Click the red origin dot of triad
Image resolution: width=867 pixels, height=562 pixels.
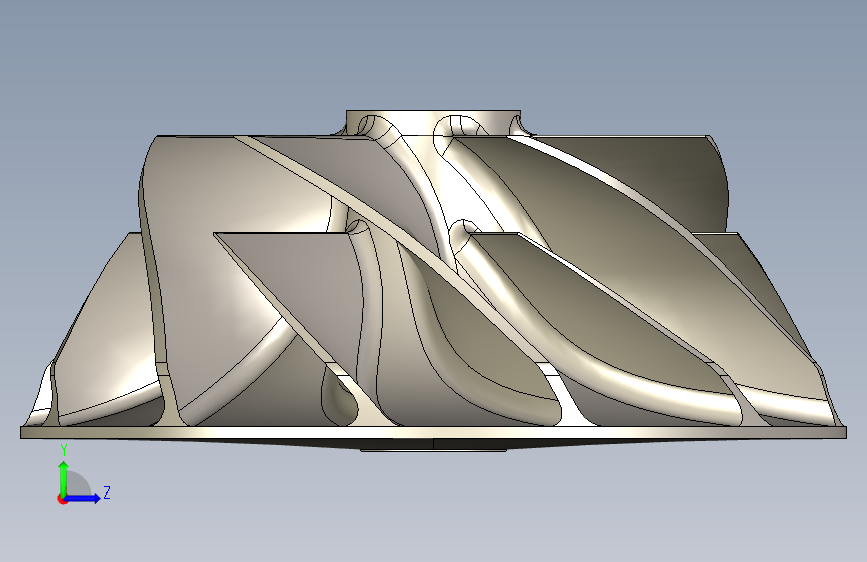pos(62,499)
